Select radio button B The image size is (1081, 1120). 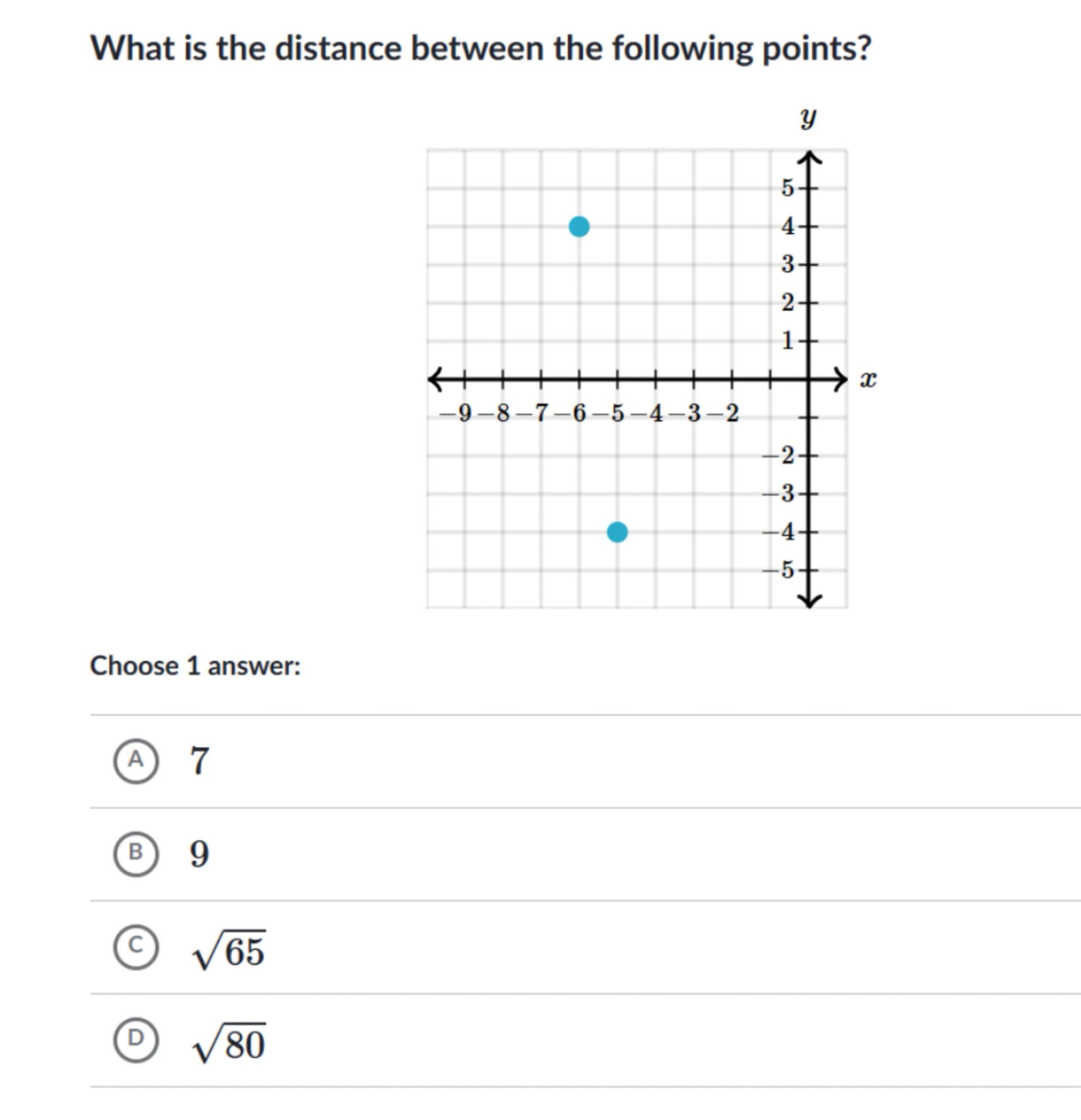click(x=136, y=853)
